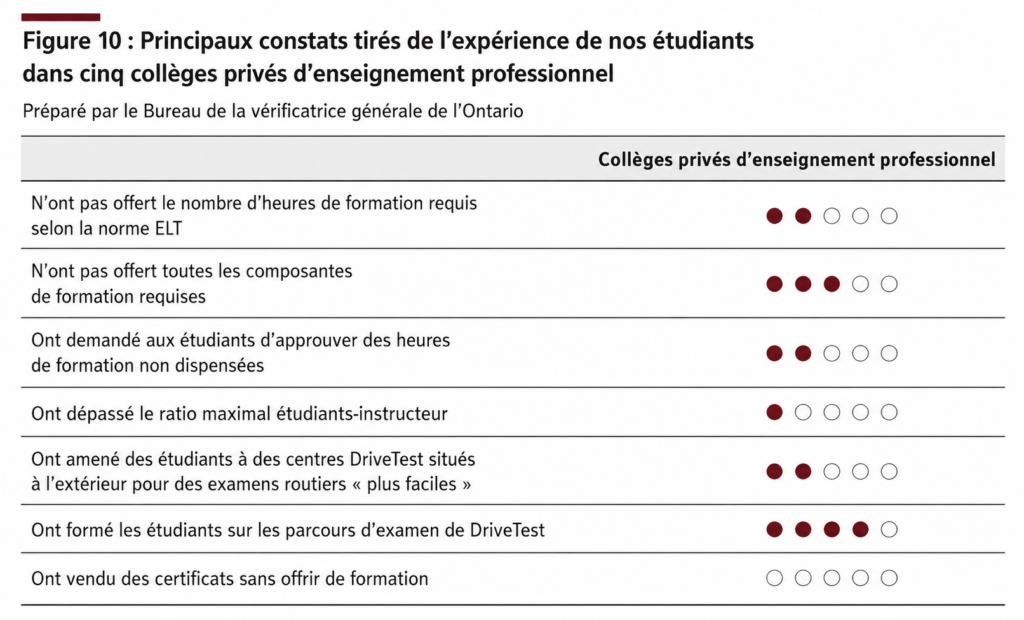1024x620 pixels.
Task: Click the only filled dot in ratio maximal row
Action: 775,412
